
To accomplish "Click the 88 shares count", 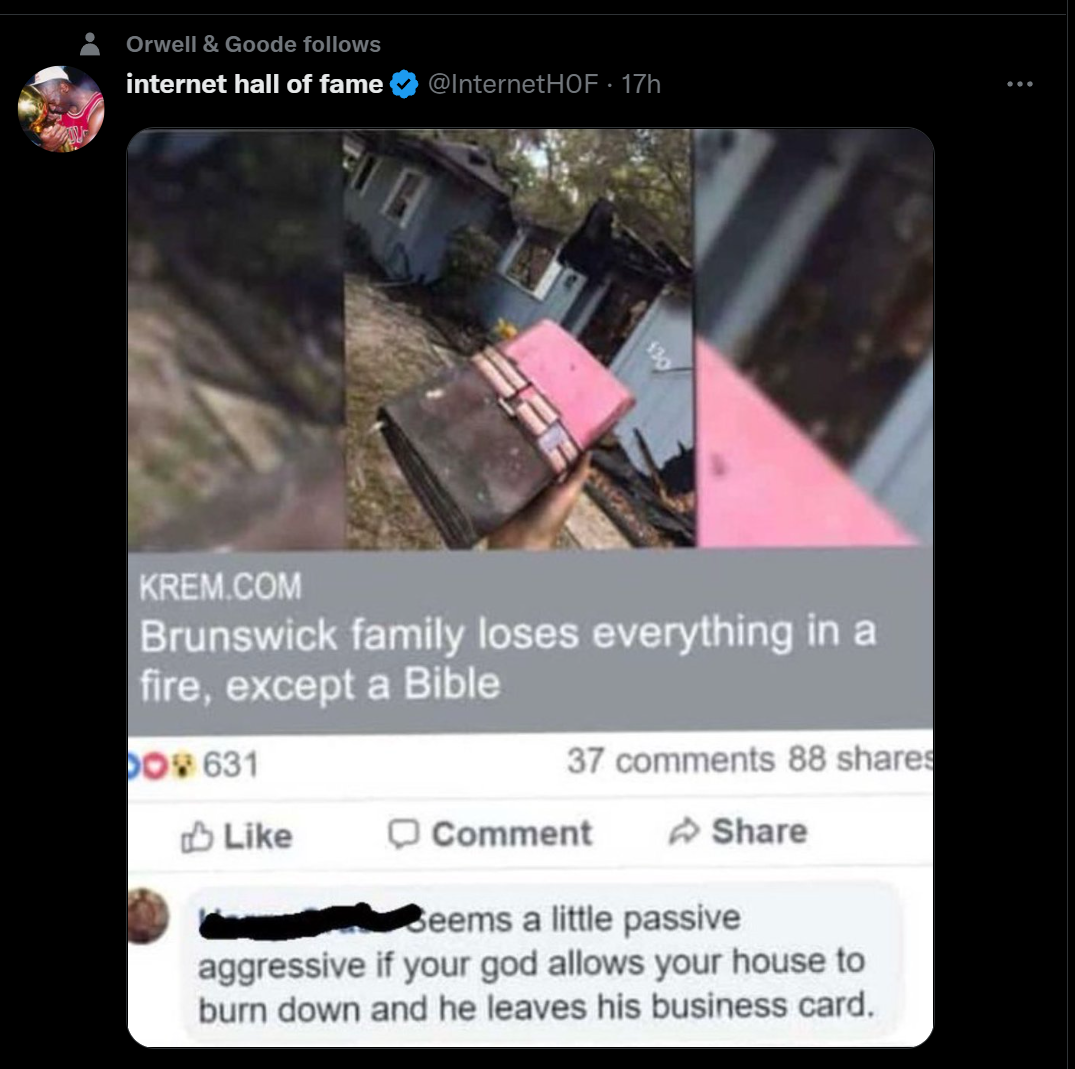I will tap(860, 759).
